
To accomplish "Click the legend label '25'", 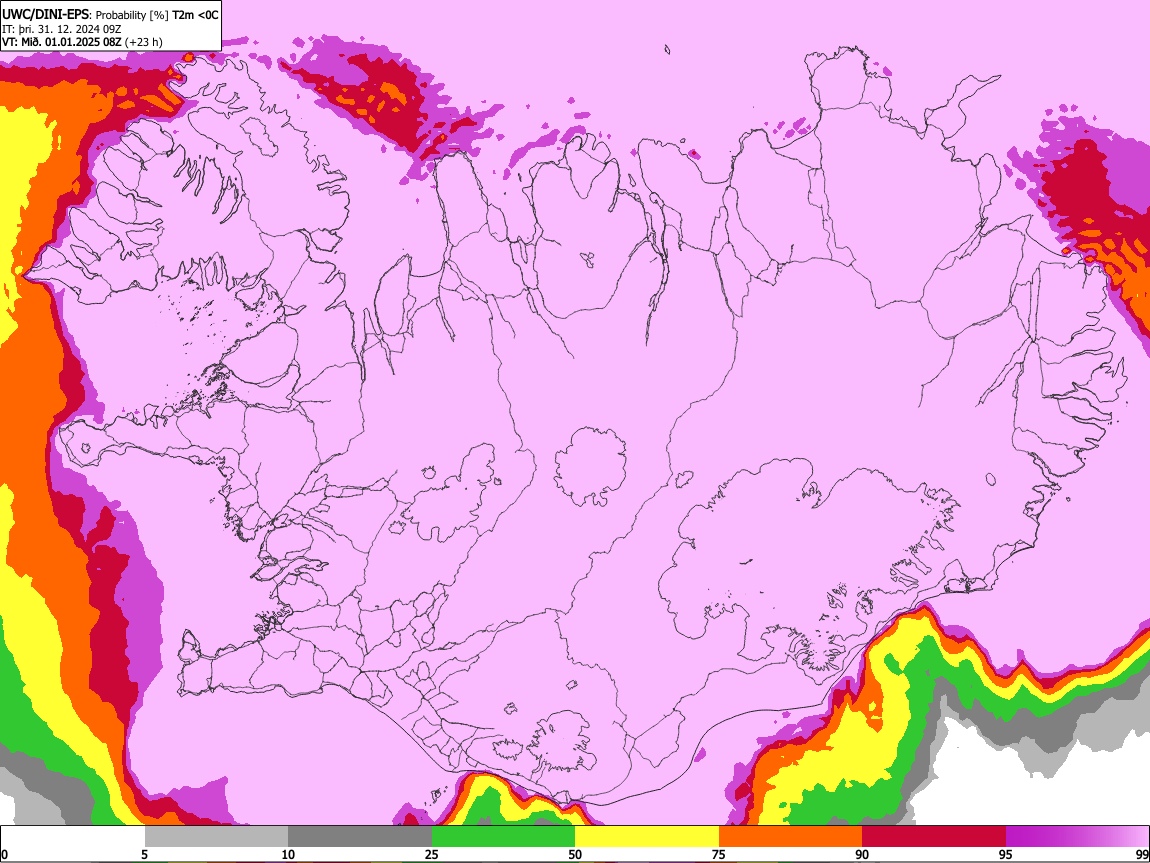I will (431, 854).
